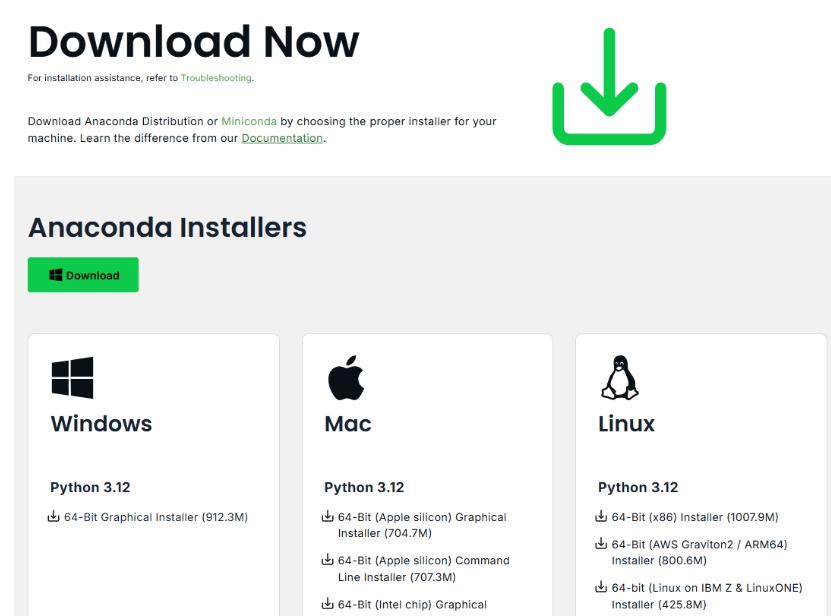Click the Windows logo in the Windows card
Image resolution: width=831 pixels, height=616 pixels.
(x=72, y=378)
